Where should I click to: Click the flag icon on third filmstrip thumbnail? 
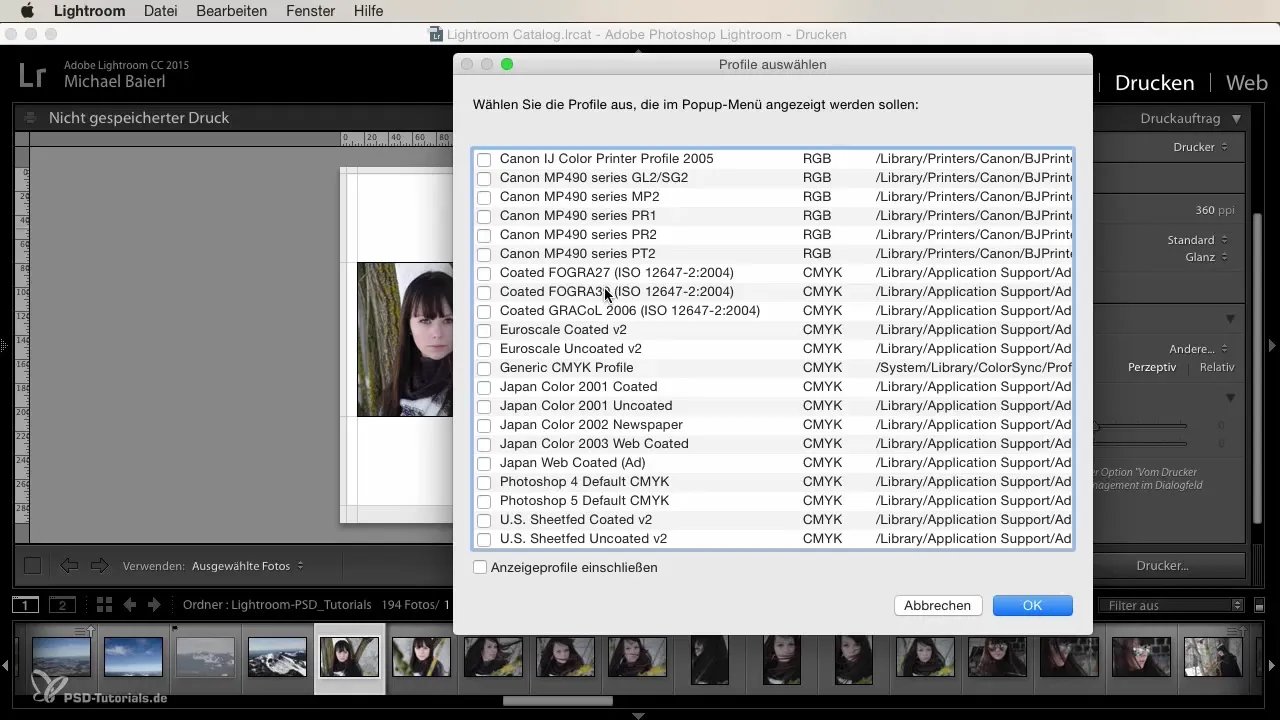point(177,630)
